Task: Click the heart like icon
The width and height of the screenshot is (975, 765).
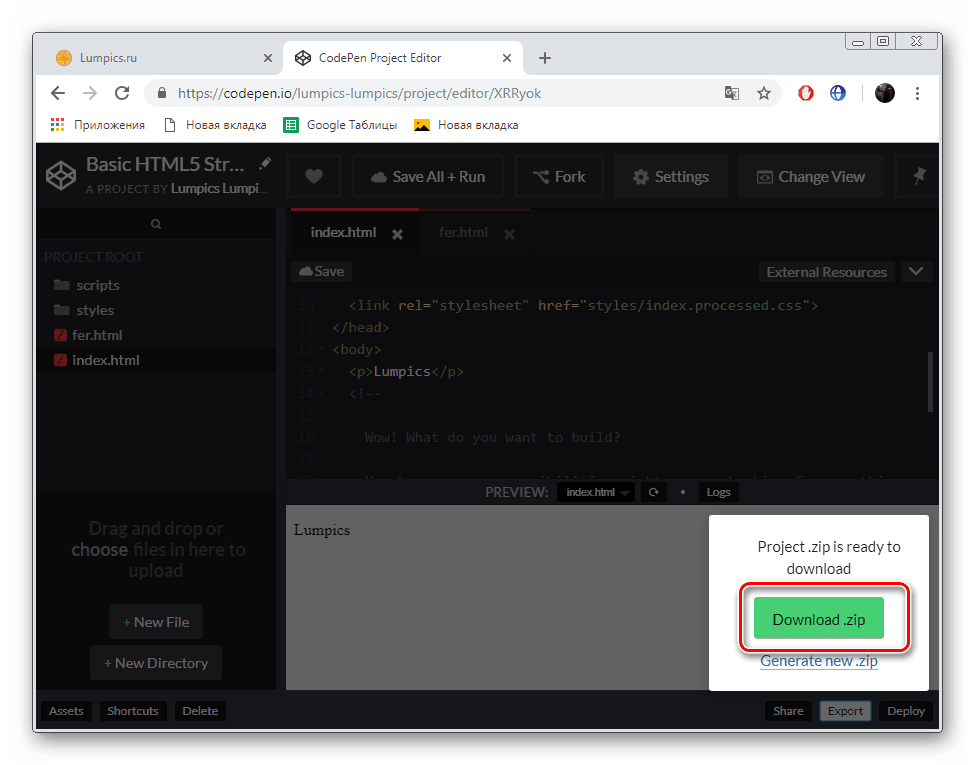Action: point(313,176)
